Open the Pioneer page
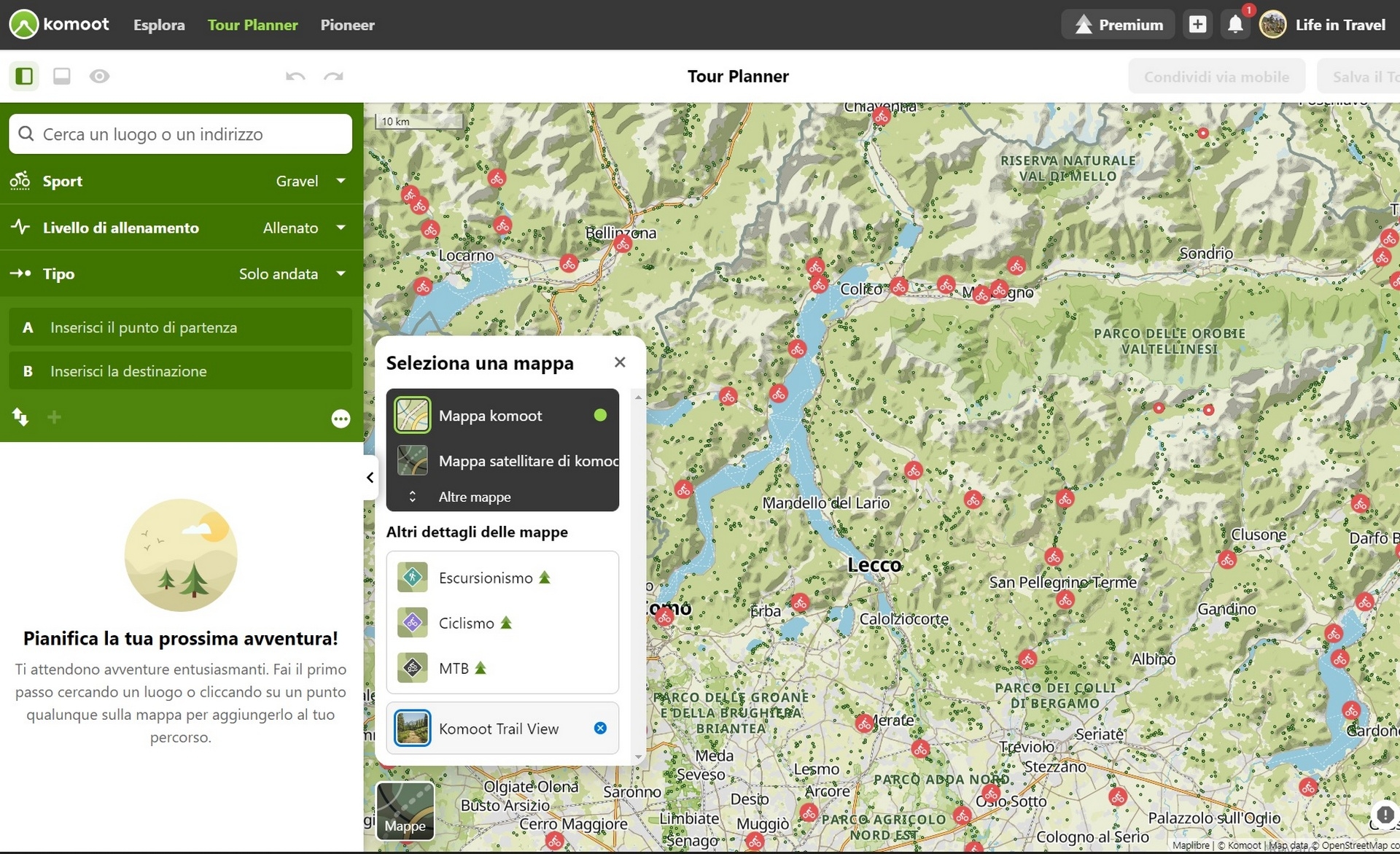The width and height of the screenshot is (1400, 854). [347, 25]
